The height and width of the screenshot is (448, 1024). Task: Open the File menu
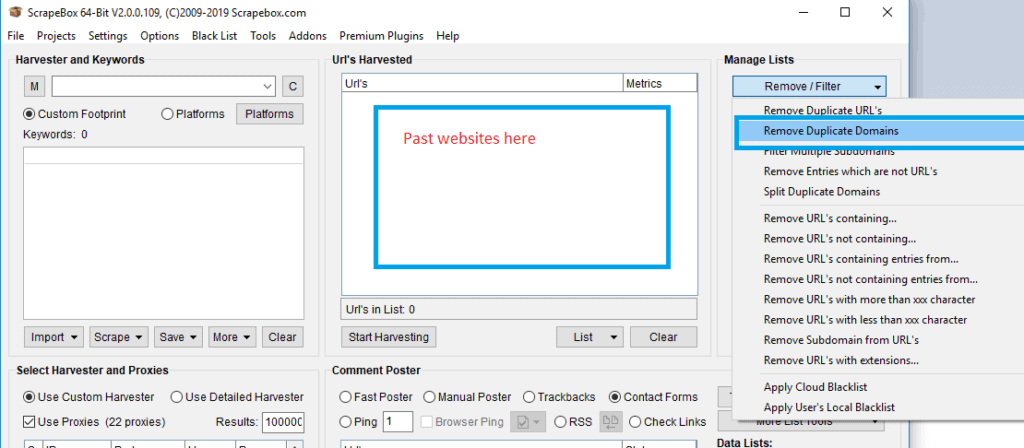[16, 36]
